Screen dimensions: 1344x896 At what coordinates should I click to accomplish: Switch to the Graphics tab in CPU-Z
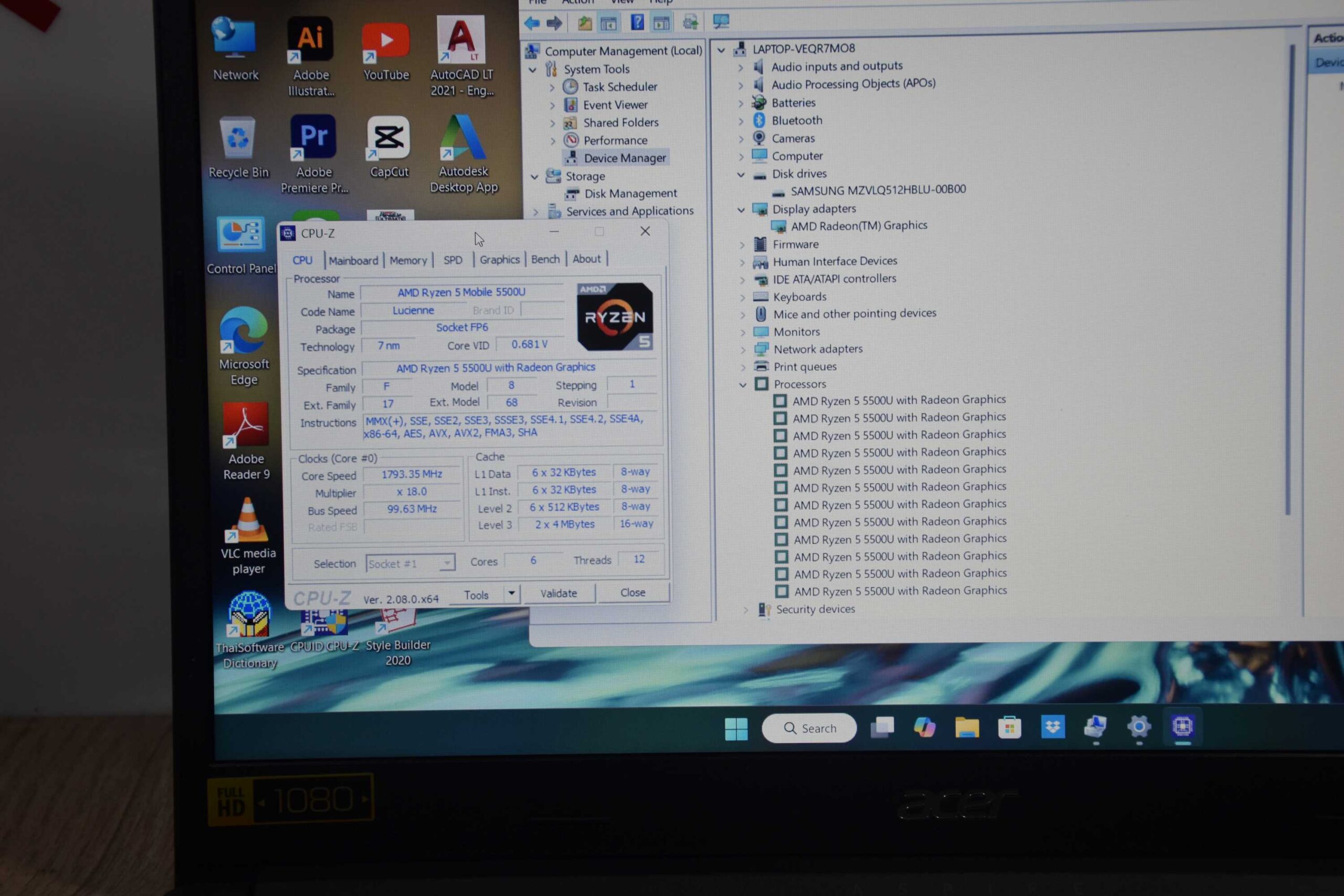pos(499,259)
